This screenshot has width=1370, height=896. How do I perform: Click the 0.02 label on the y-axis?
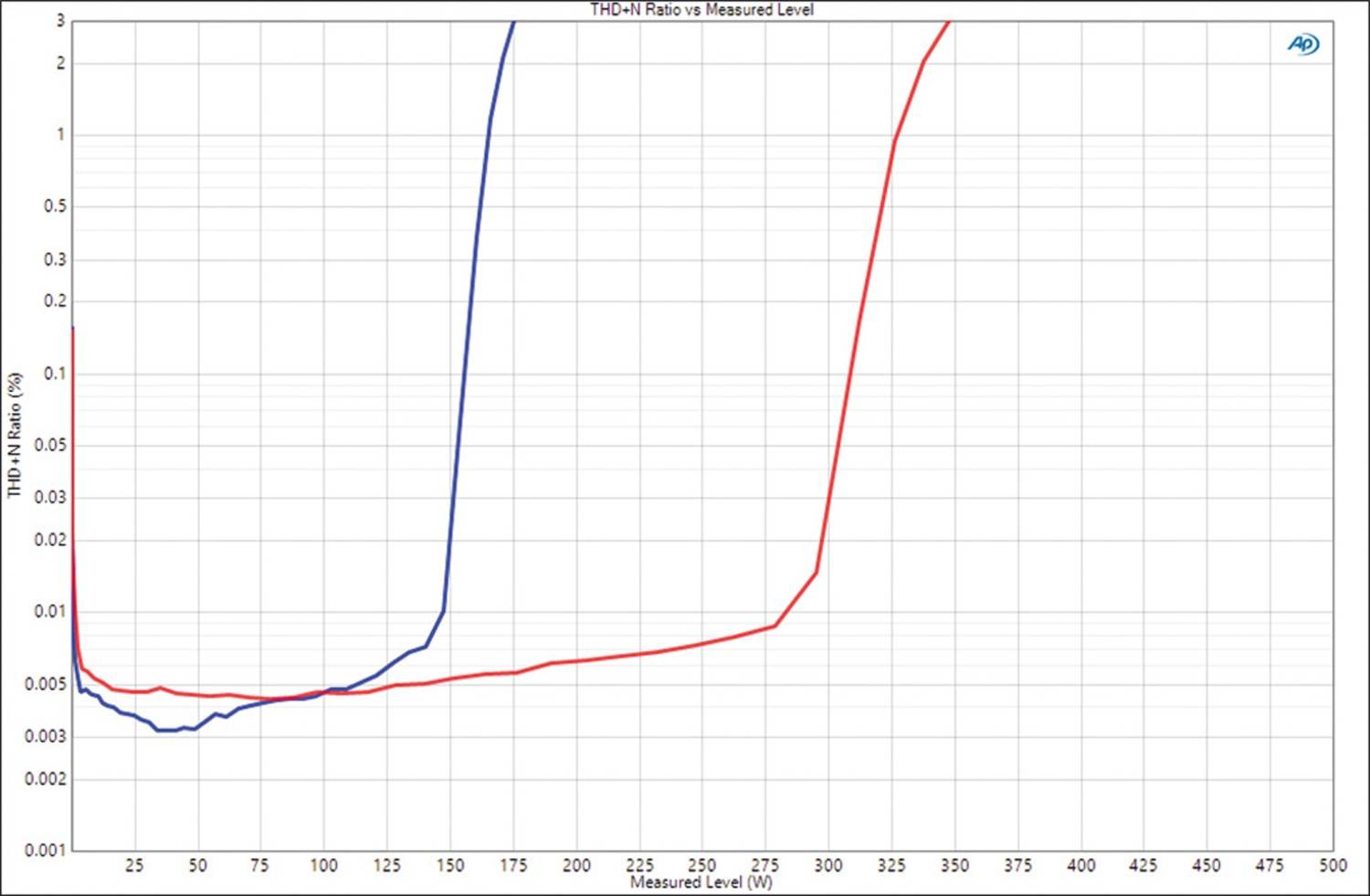[x=51, y=539]
